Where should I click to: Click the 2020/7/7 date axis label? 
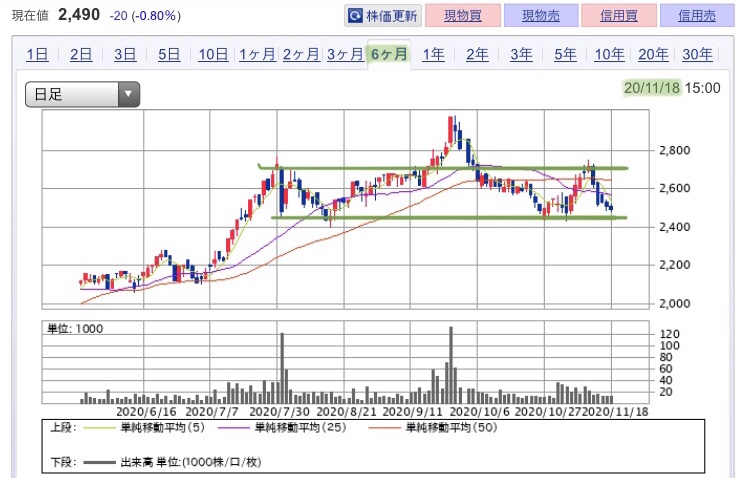(212, 412)
